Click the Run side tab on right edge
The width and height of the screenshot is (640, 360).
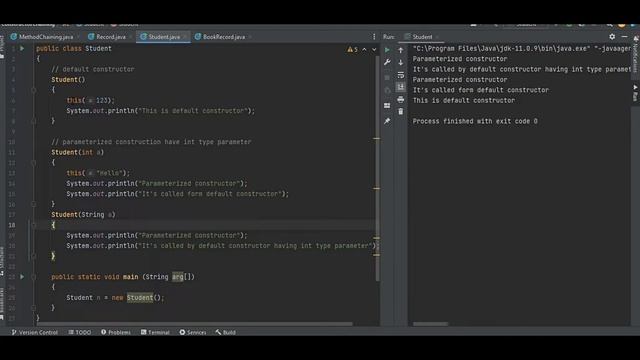[x=636, y=93]
